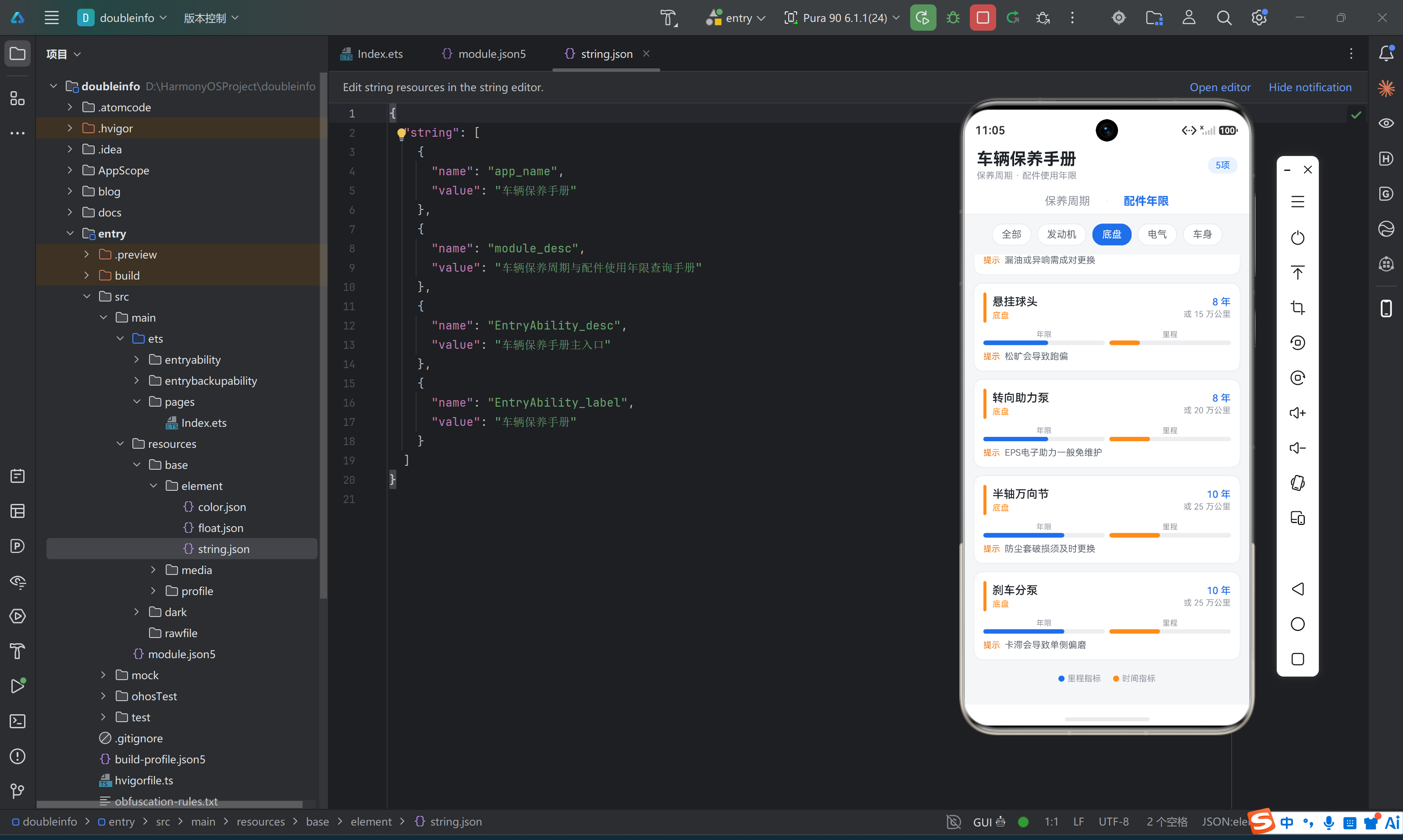1403x840 pixels.
Task: Click emulator power button
Action: 1298,237
